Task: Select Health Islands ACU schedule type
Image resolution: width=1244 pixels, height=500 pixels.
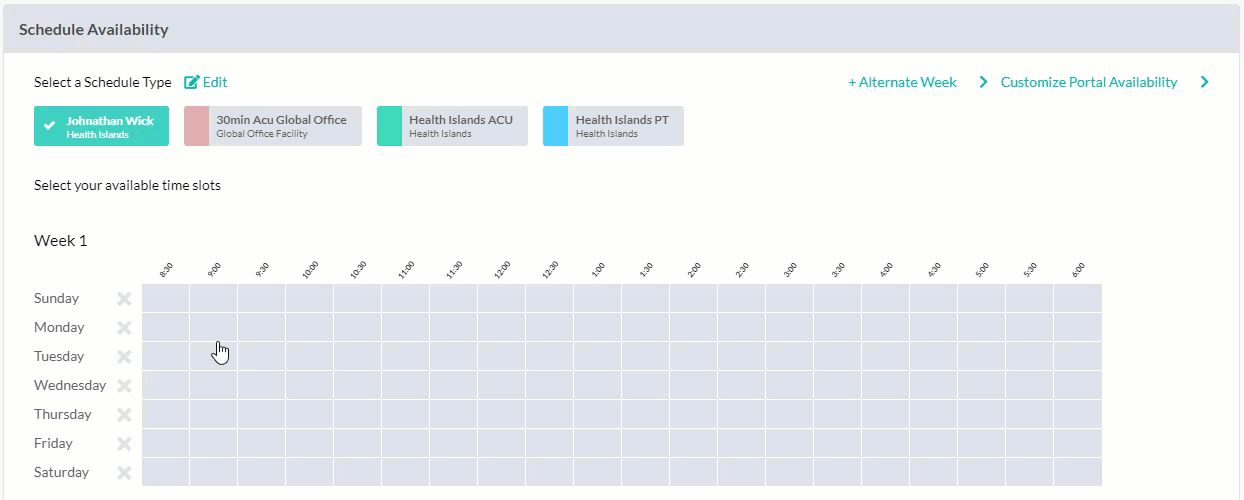Action: tap(452, 126)
